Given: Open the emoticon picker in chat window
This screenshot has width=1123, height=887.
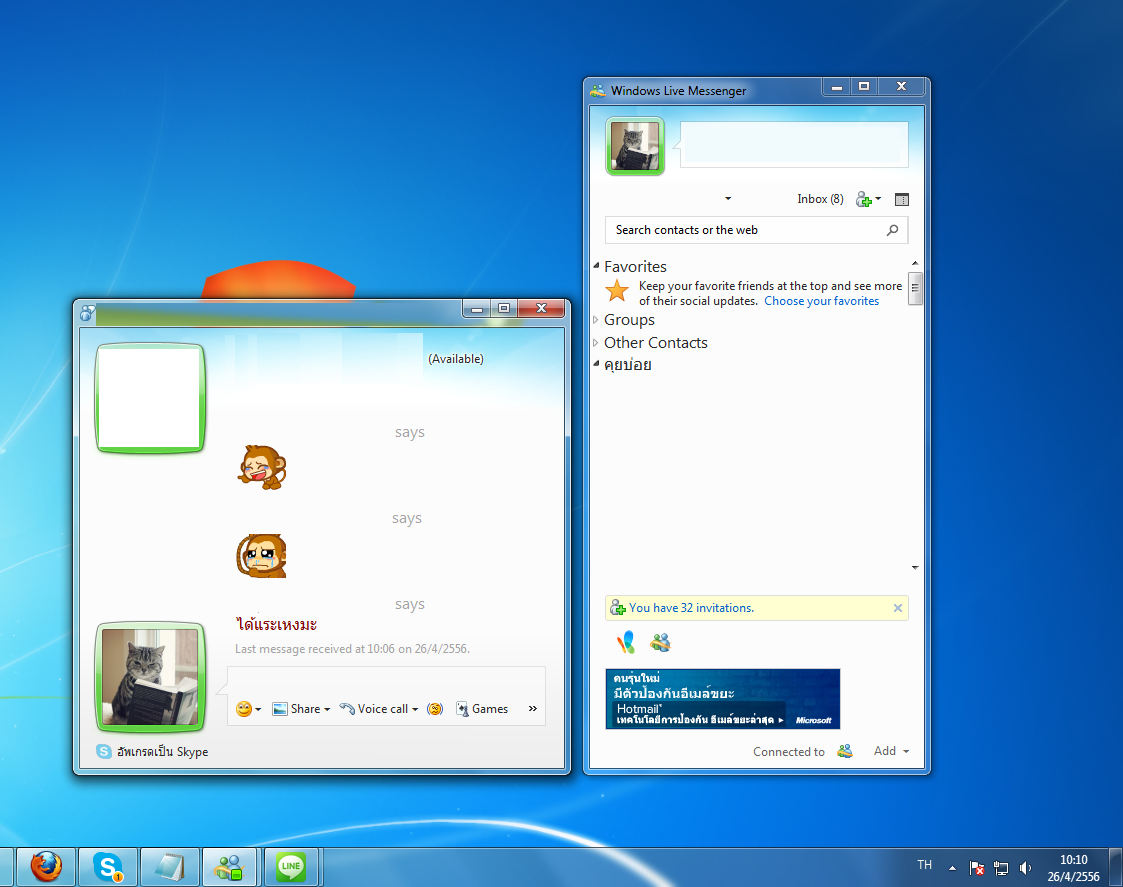Looking at the screenshot, I should (x=244, y=709).
